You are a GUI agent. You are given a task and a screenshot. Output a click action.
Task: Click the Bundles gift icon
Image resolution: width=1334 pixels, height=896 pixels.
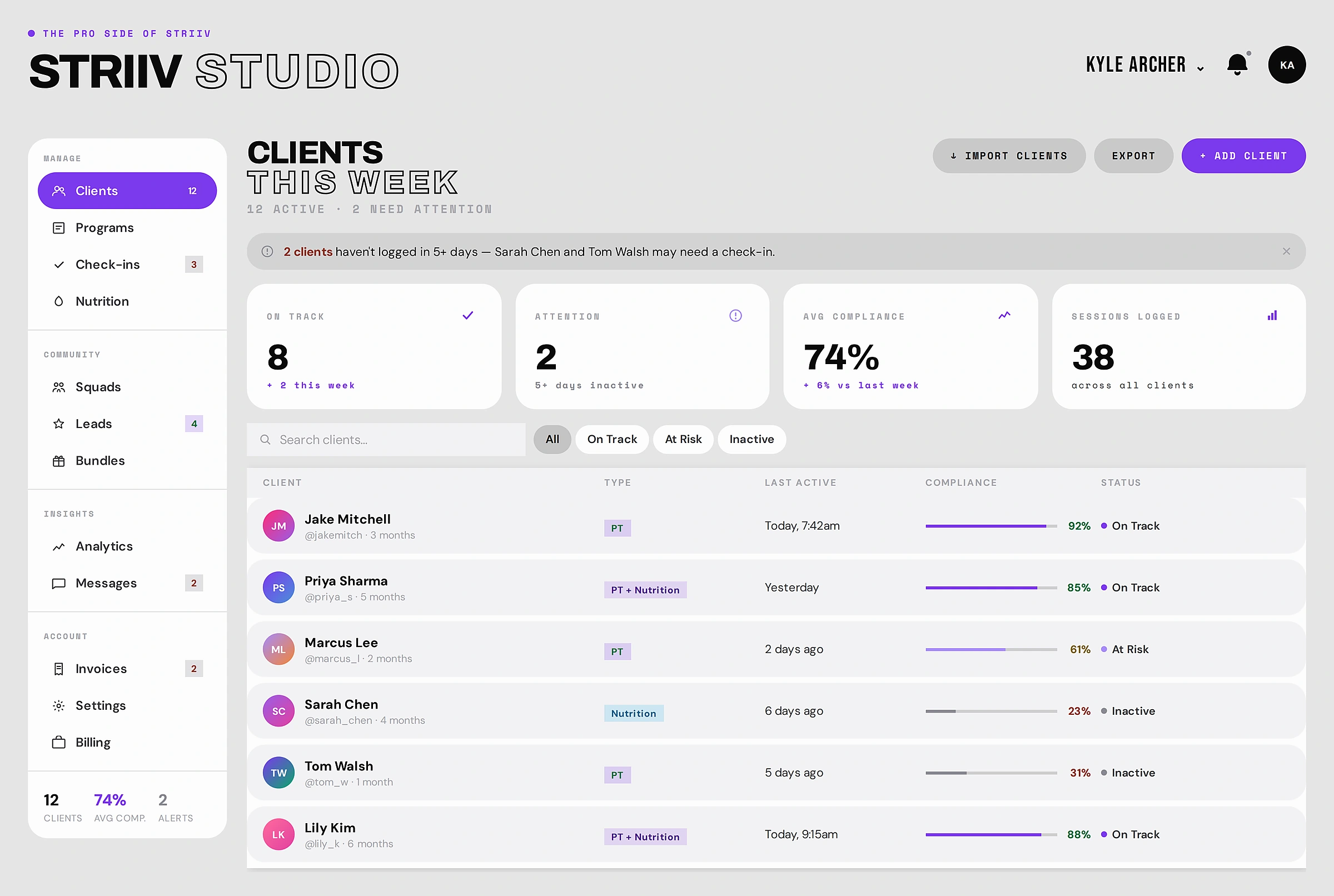pyautogui.click(x=59, y=461)
